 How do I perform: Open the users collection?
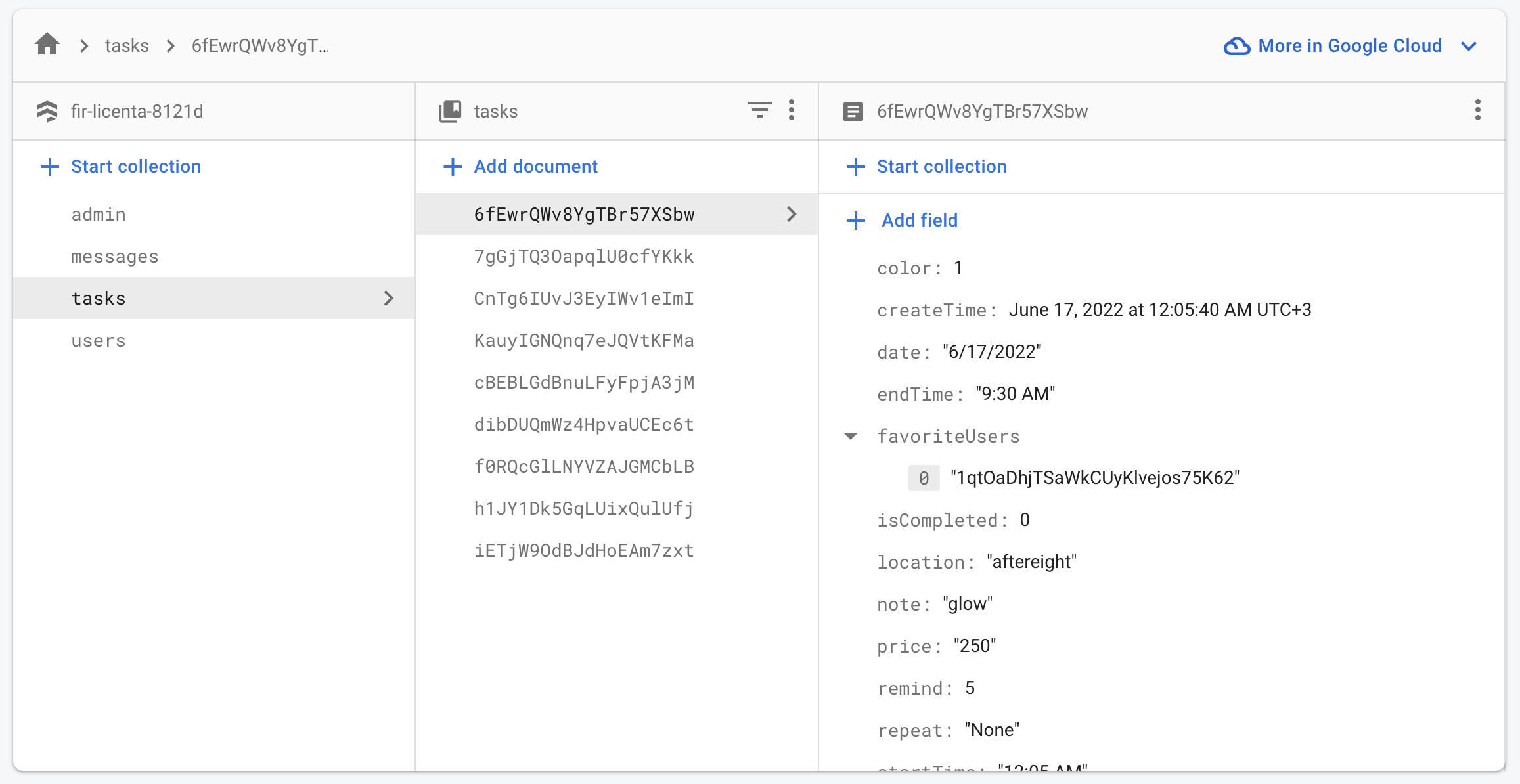(x=99, y=341)
